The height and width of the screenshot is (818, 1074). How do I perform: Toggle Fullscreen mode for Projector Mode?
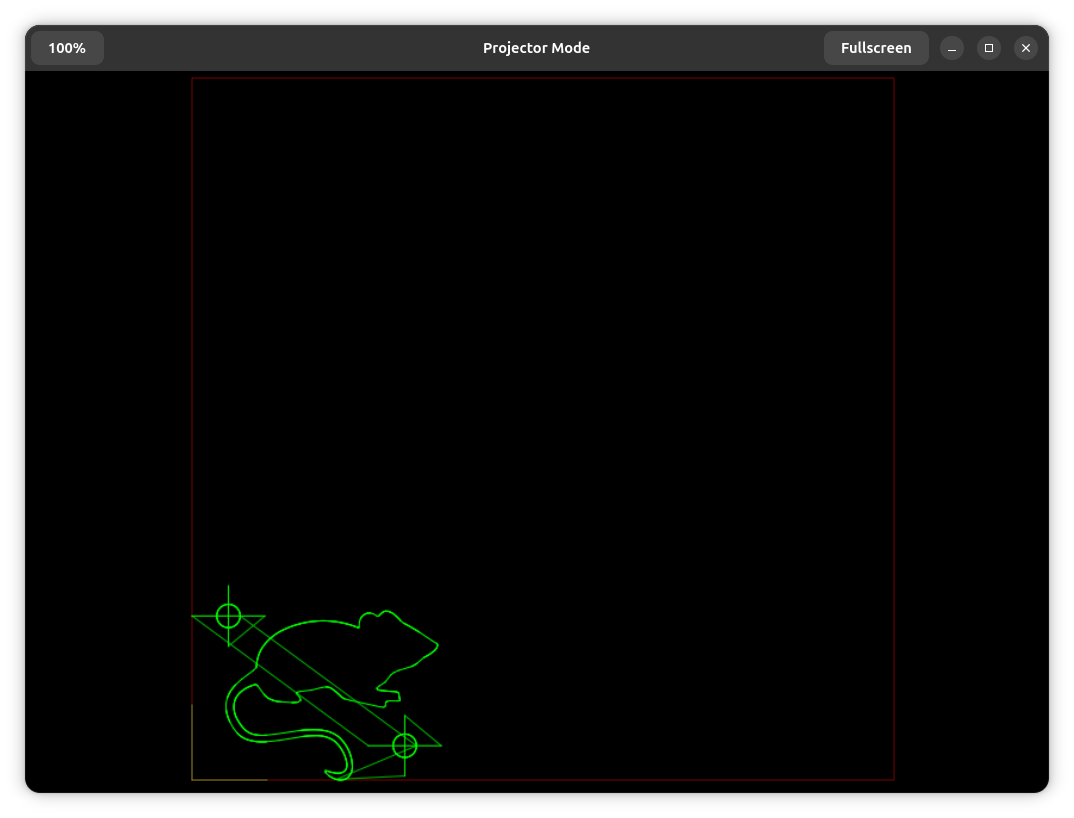pyautogui.click(x=876, y=47)
